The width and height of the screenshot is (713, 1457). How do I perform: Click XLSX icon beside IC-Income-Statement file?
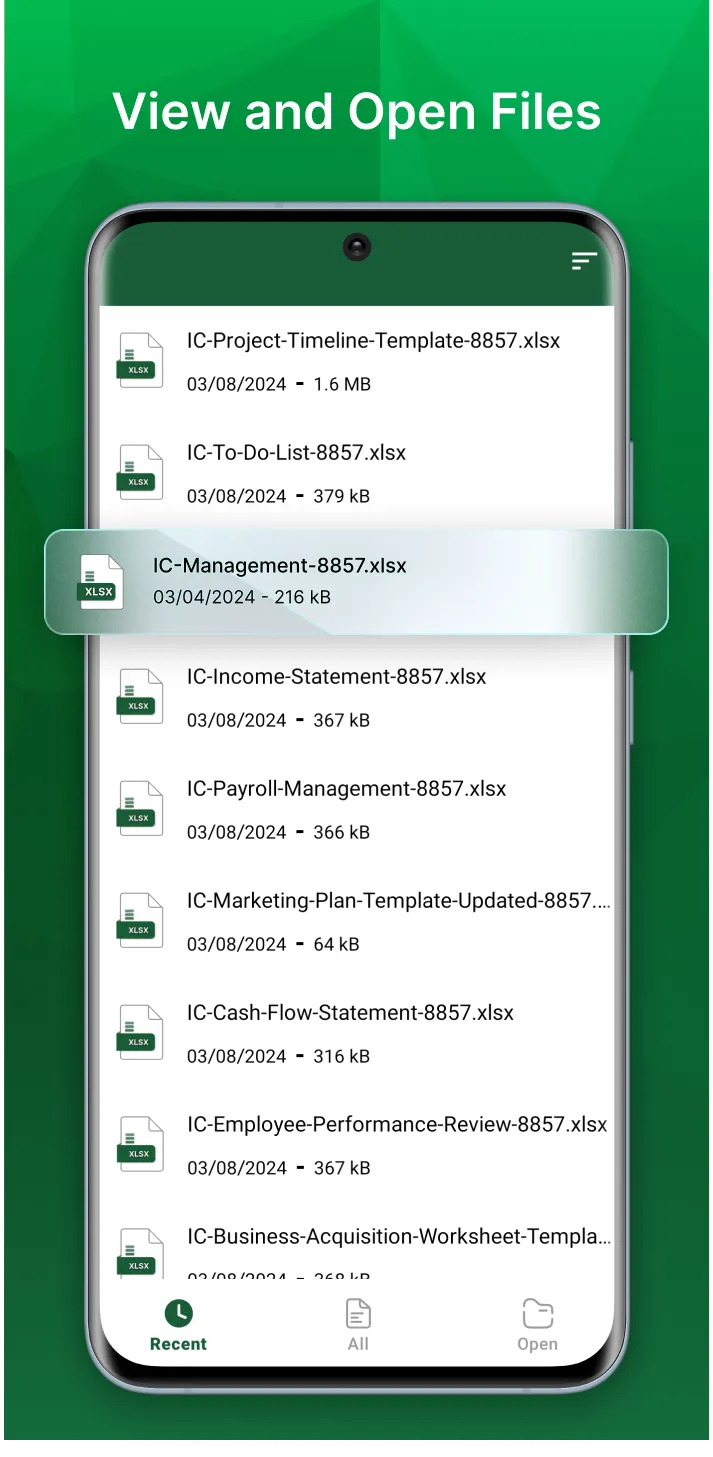pyautogui.click(x=139, y=697)
